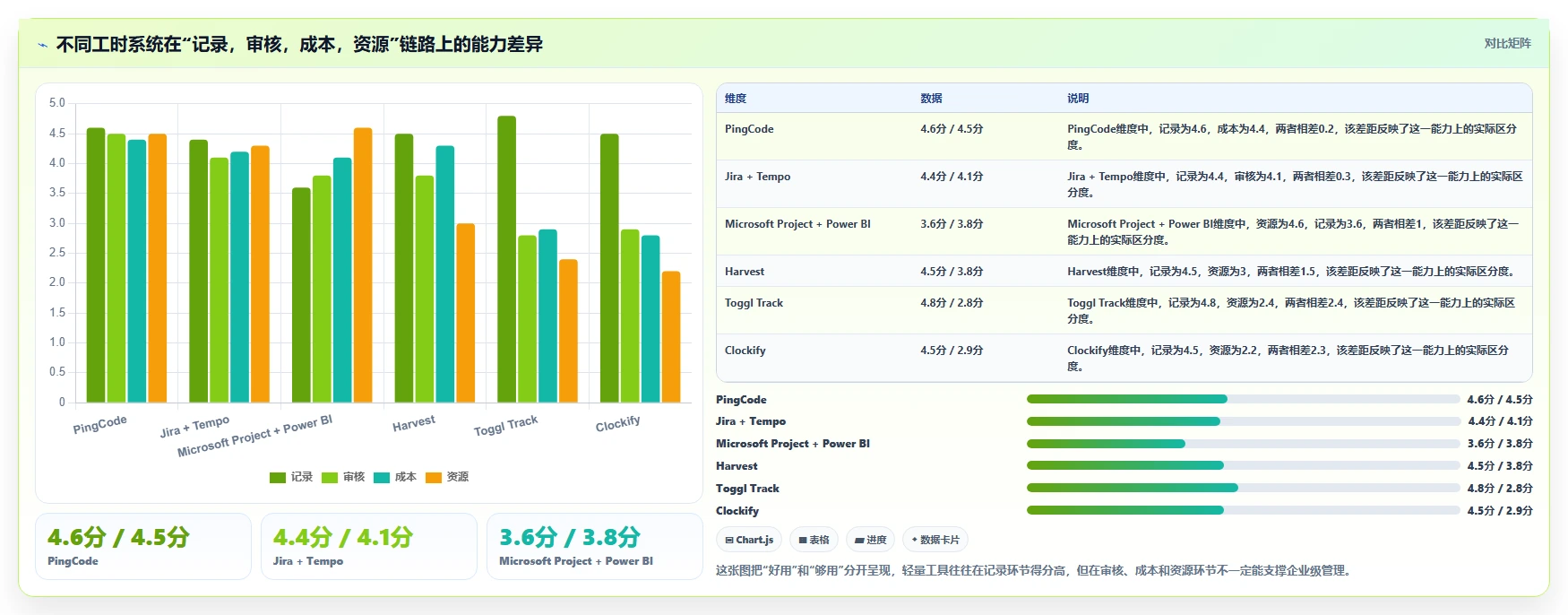The image size is (1568, 615).
Task: Select the Microsoft Project + Power BI progress bar
Action: click(x=1244, y=444)
